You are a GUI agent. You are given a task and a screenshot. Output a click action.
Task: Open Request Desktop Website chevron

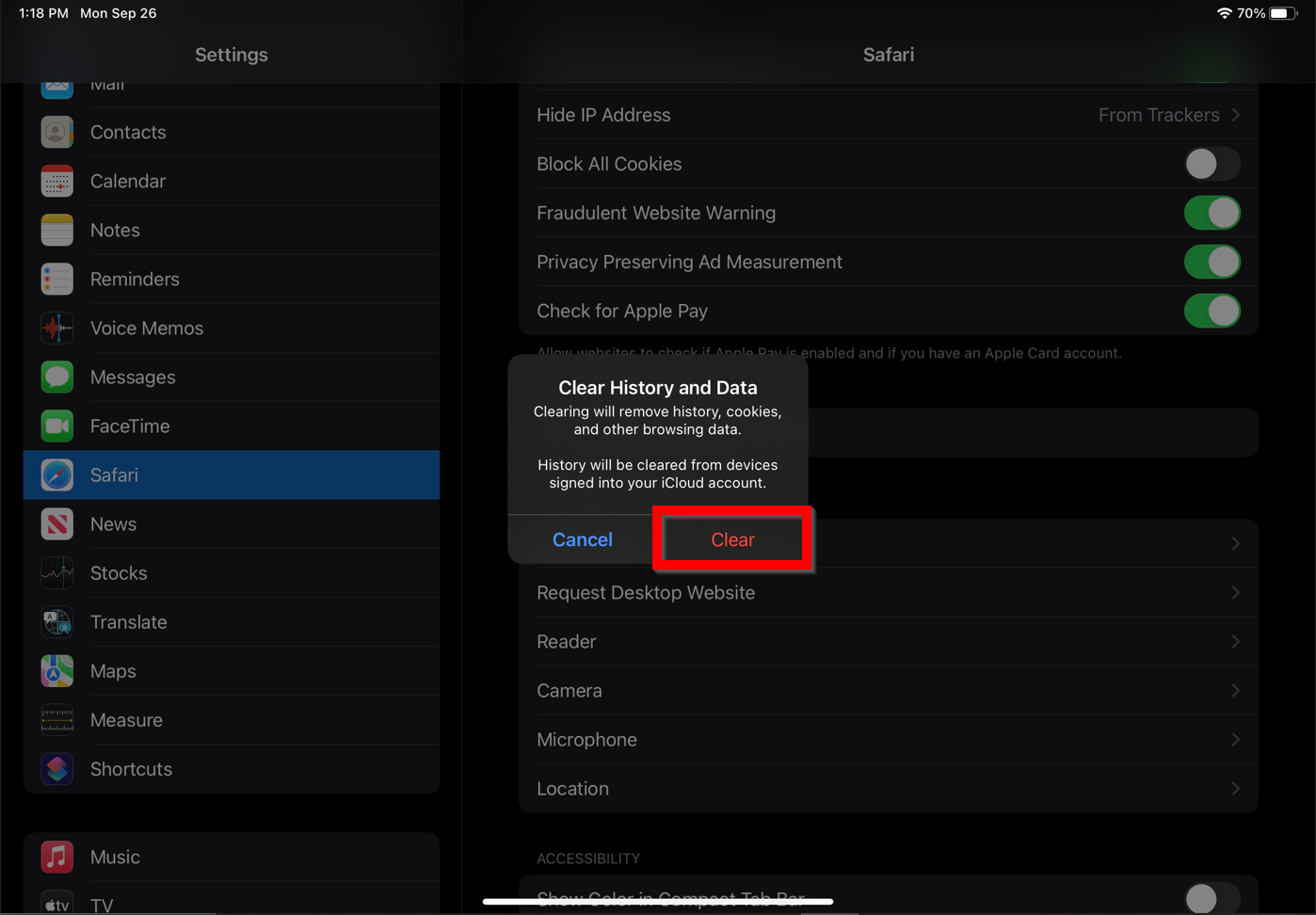[1236, 593]
